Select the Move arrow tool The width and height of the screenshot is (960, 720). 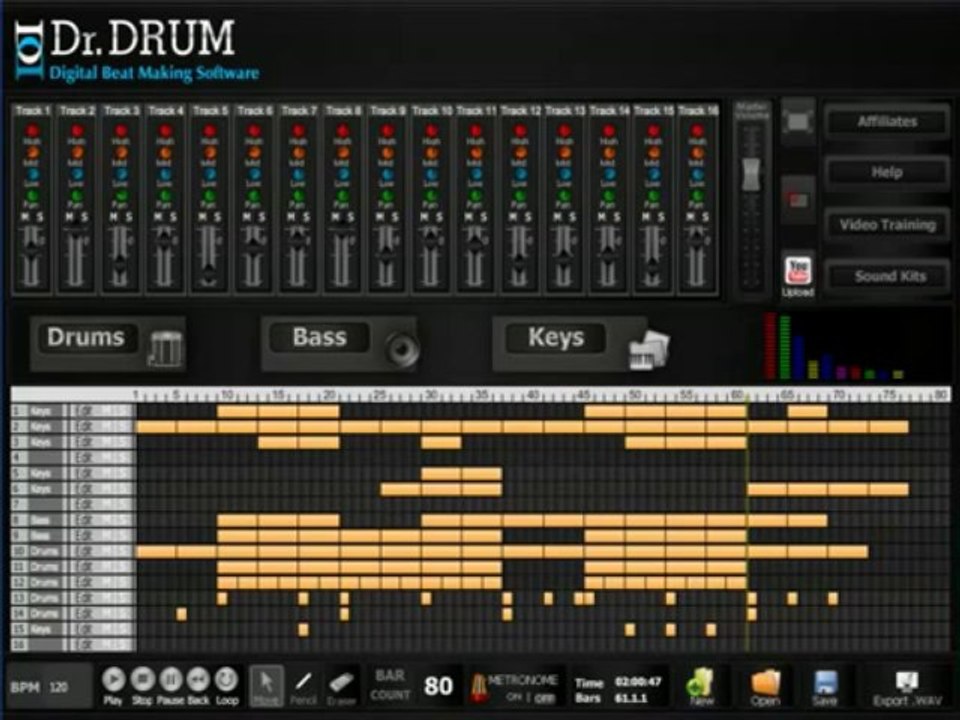(266, 685)
